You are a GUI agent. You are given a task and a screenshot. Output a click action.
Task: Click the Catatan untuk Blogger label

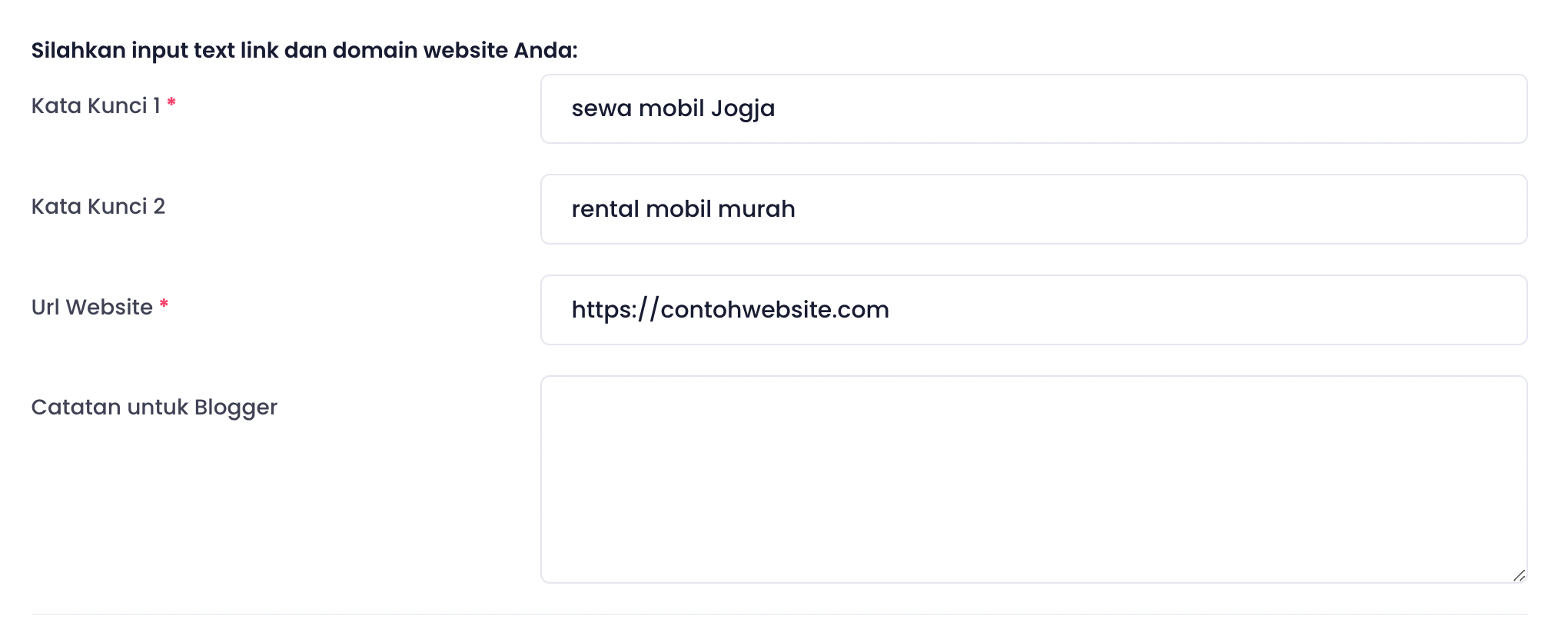[154, 407]
